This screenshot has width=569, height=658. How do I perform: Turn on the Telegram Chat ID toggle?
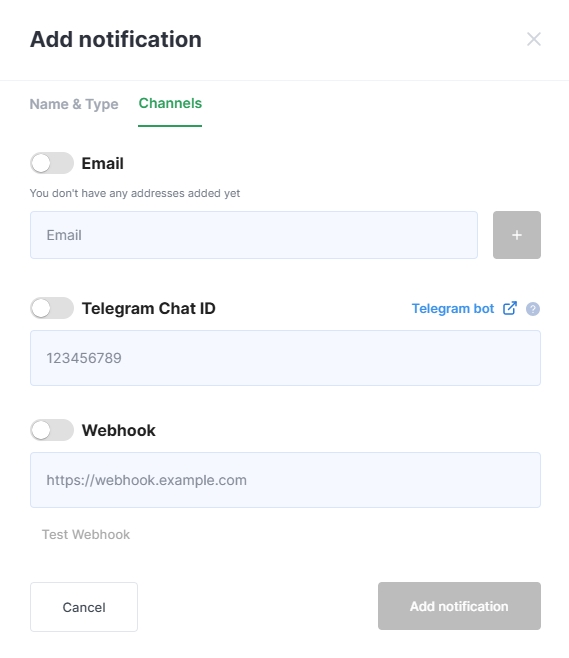pyautogui.click(x=52, y=308)
